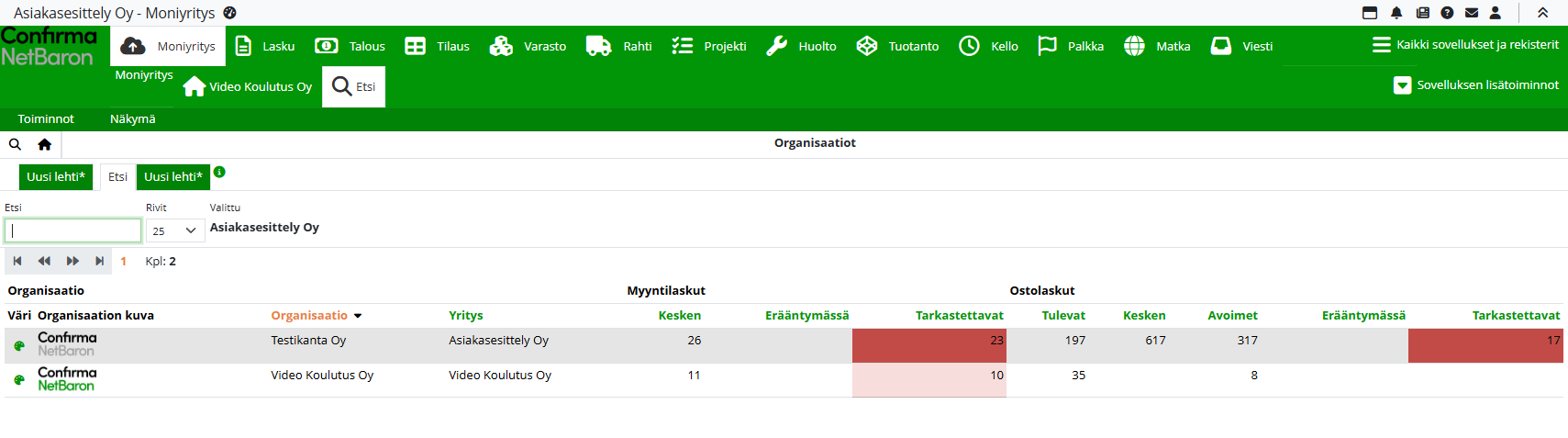Click the Etsi search text field
Image resolution: width=1568 pixels, height=438 pixels.
73,230
